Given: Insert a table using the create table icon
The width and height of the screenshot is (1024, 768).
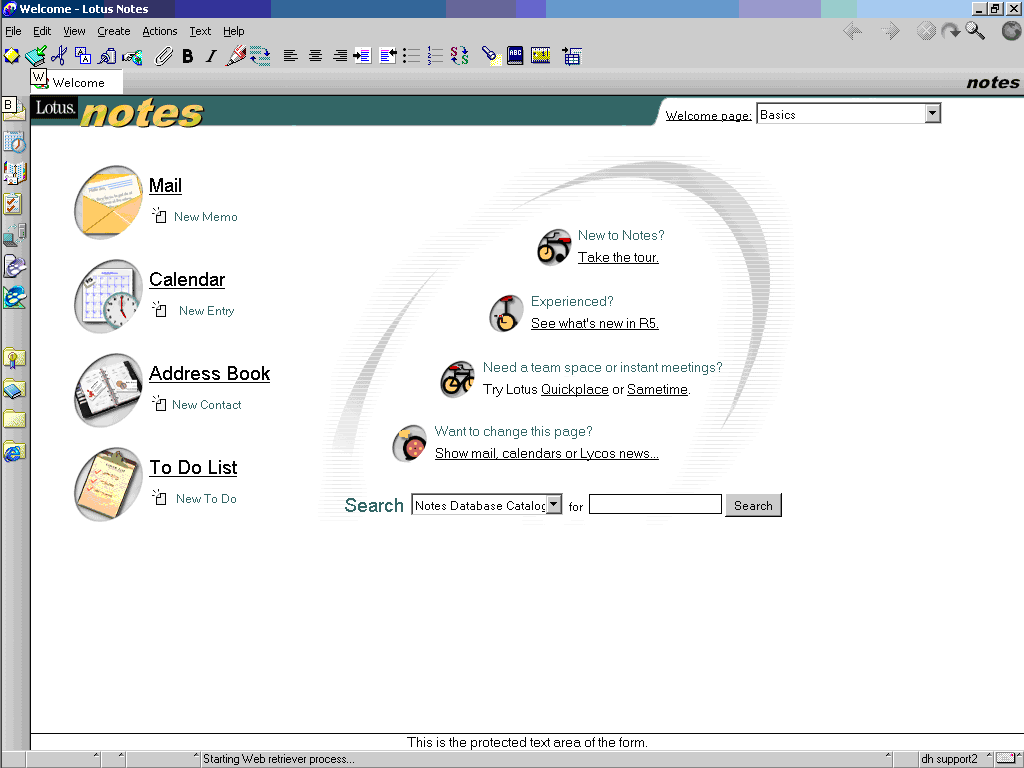Looking at the screenshot, I should pos(572,56).
